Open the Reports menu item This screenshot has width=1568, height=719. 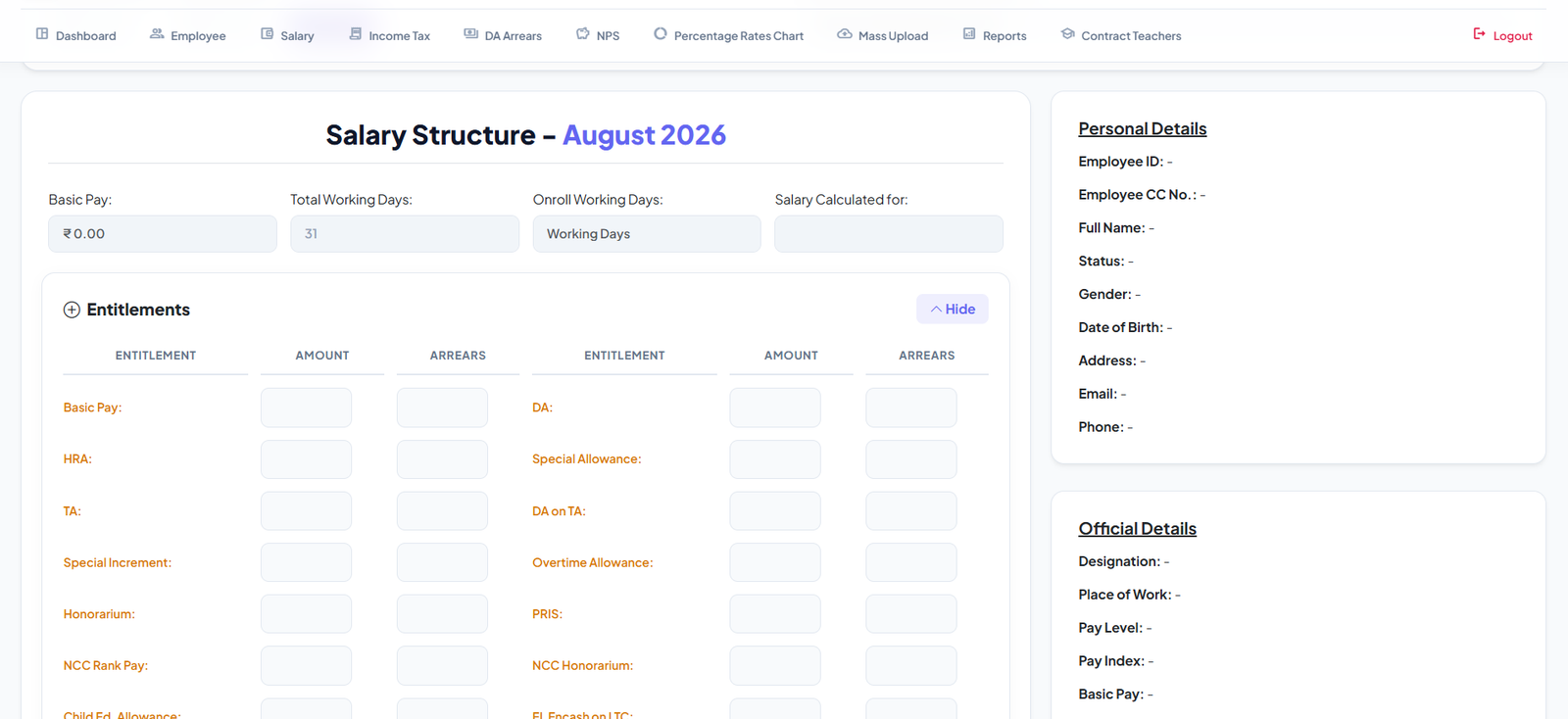tap(996, 35)
